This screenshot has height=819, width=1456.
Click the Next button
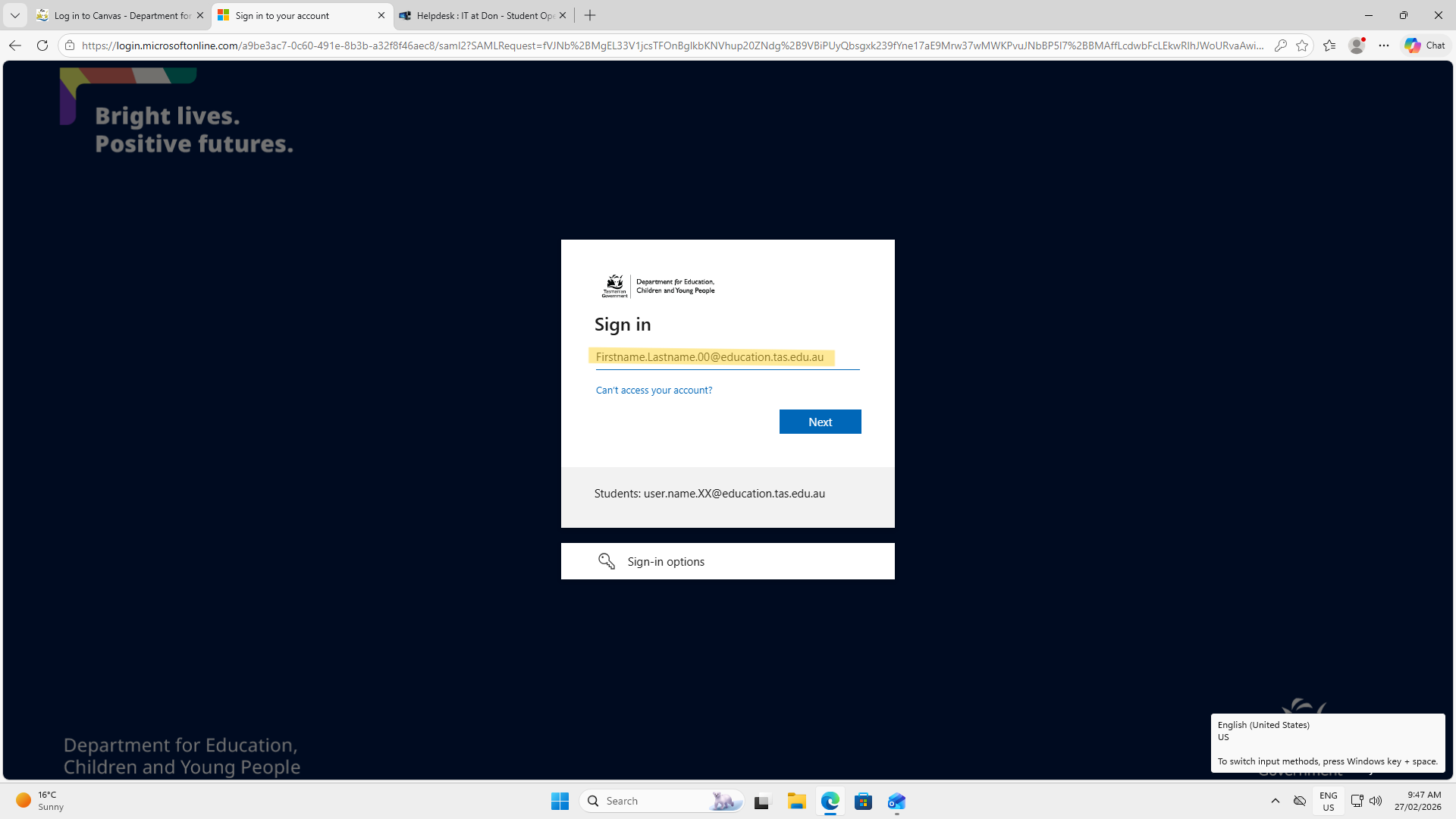click(820, 422)
